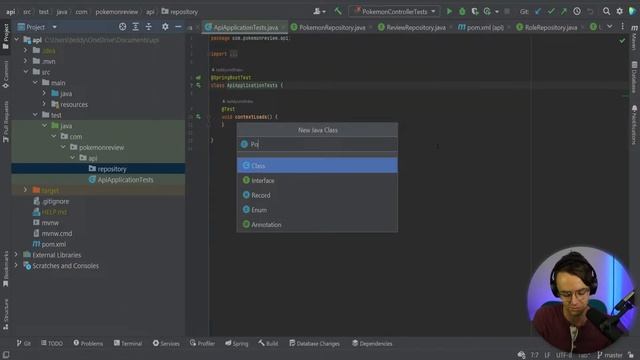Expand External Libraries node
The height and width of the screenshot is (360, 640).
(x=16, y=255)
